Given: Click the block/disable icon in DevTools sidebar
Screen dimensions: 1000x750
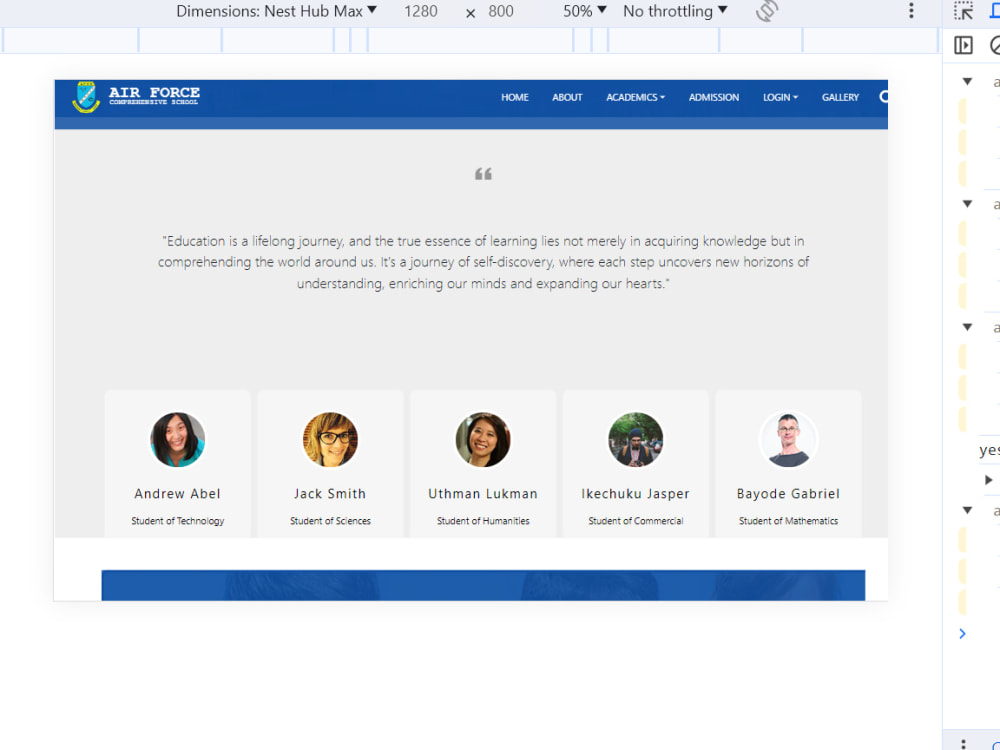Looking at the screenshot, I should coord(994,45).
